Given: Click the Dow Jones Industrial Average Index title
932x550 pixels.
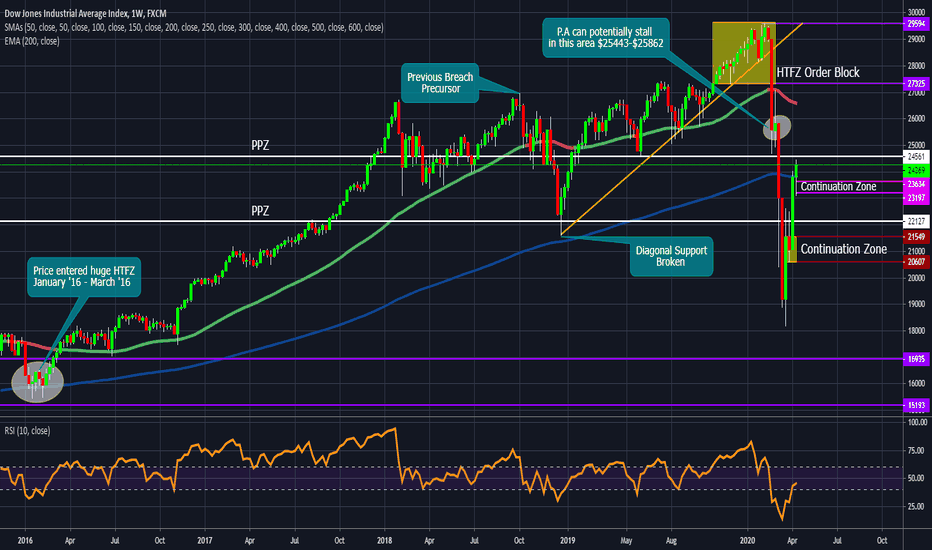Looking at the screenshot, I should [x=85, y=13].
